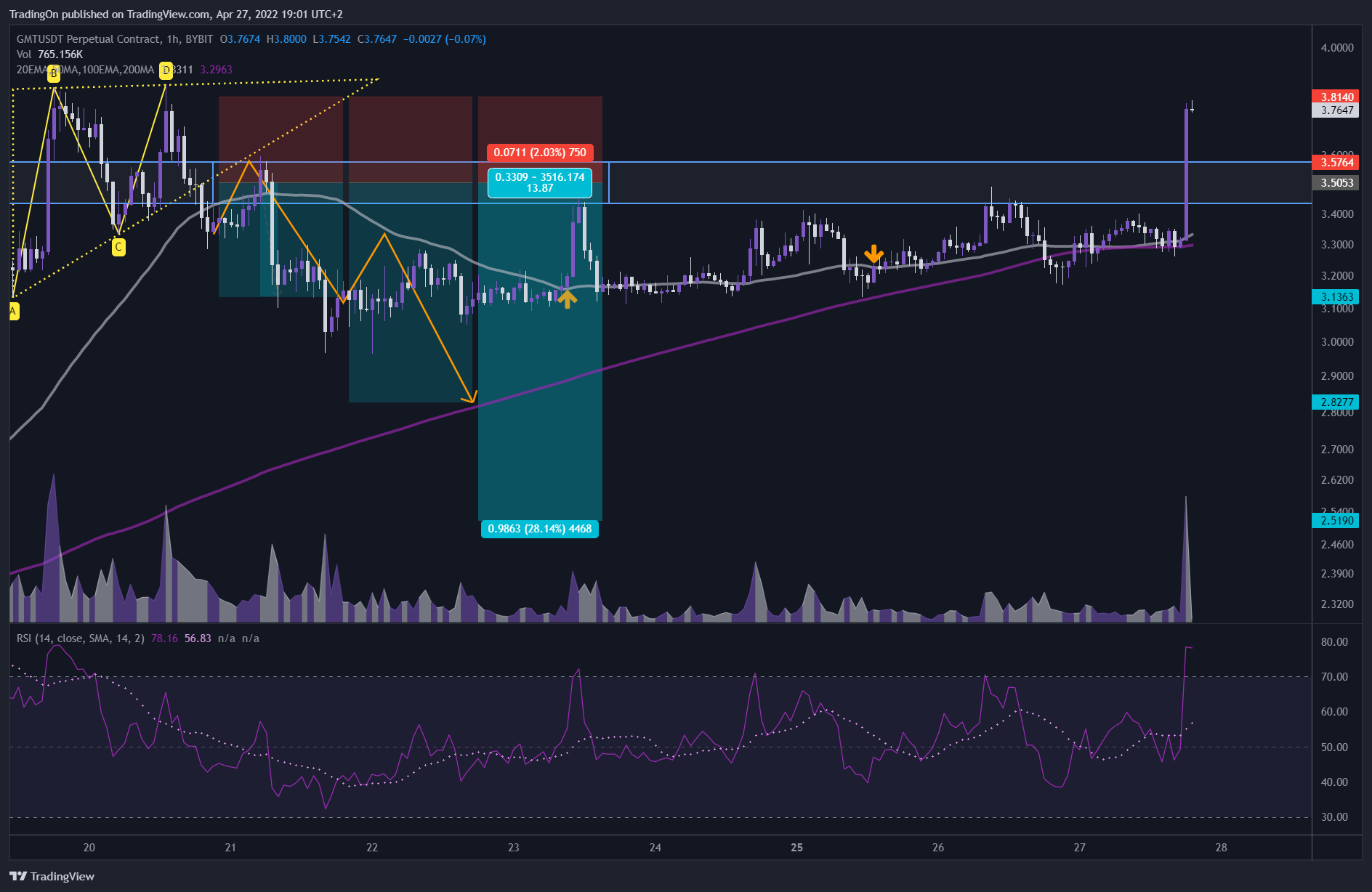1372x892 pixels.
Task: Click date 21 on the time axis
Action: (x=230, y=848)
